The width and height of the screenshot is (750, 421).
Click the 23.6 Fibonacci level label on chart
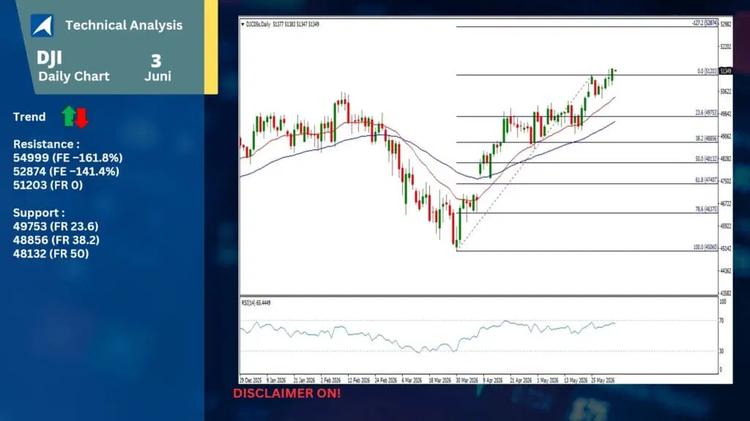click(706, 113)
